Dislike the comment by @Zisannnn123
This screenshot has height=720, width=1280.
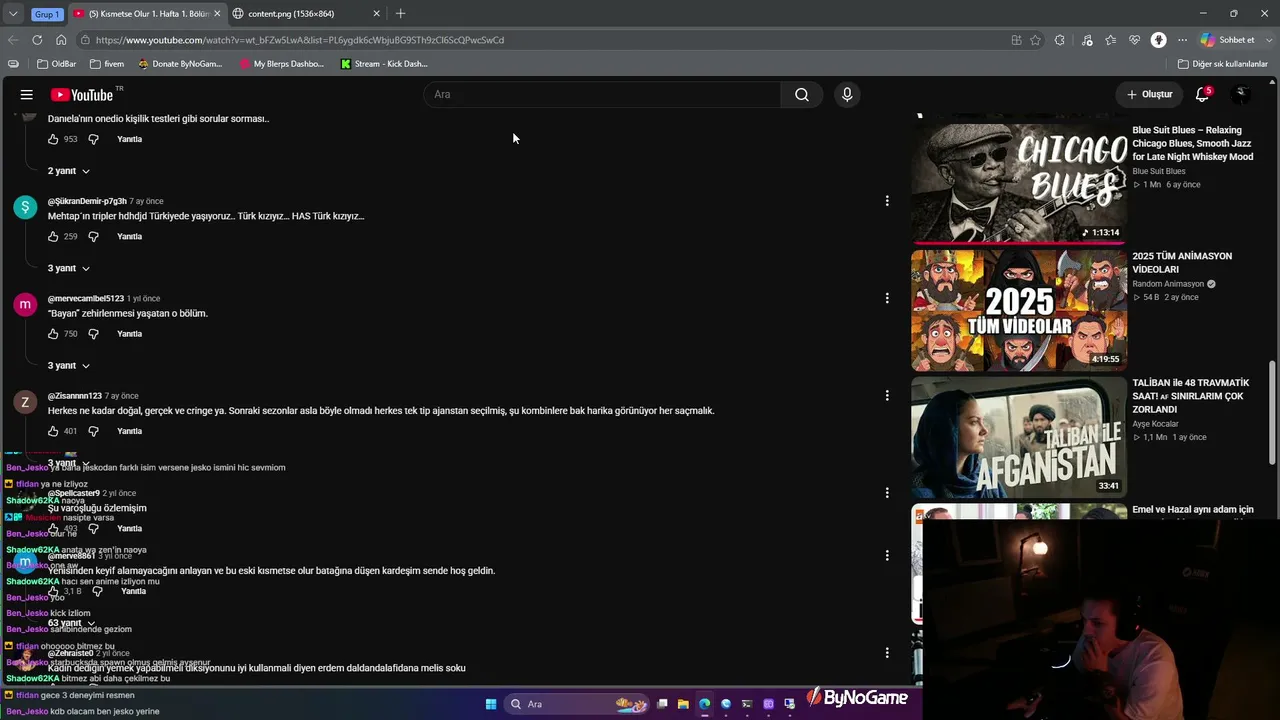[x=93, y=431]
